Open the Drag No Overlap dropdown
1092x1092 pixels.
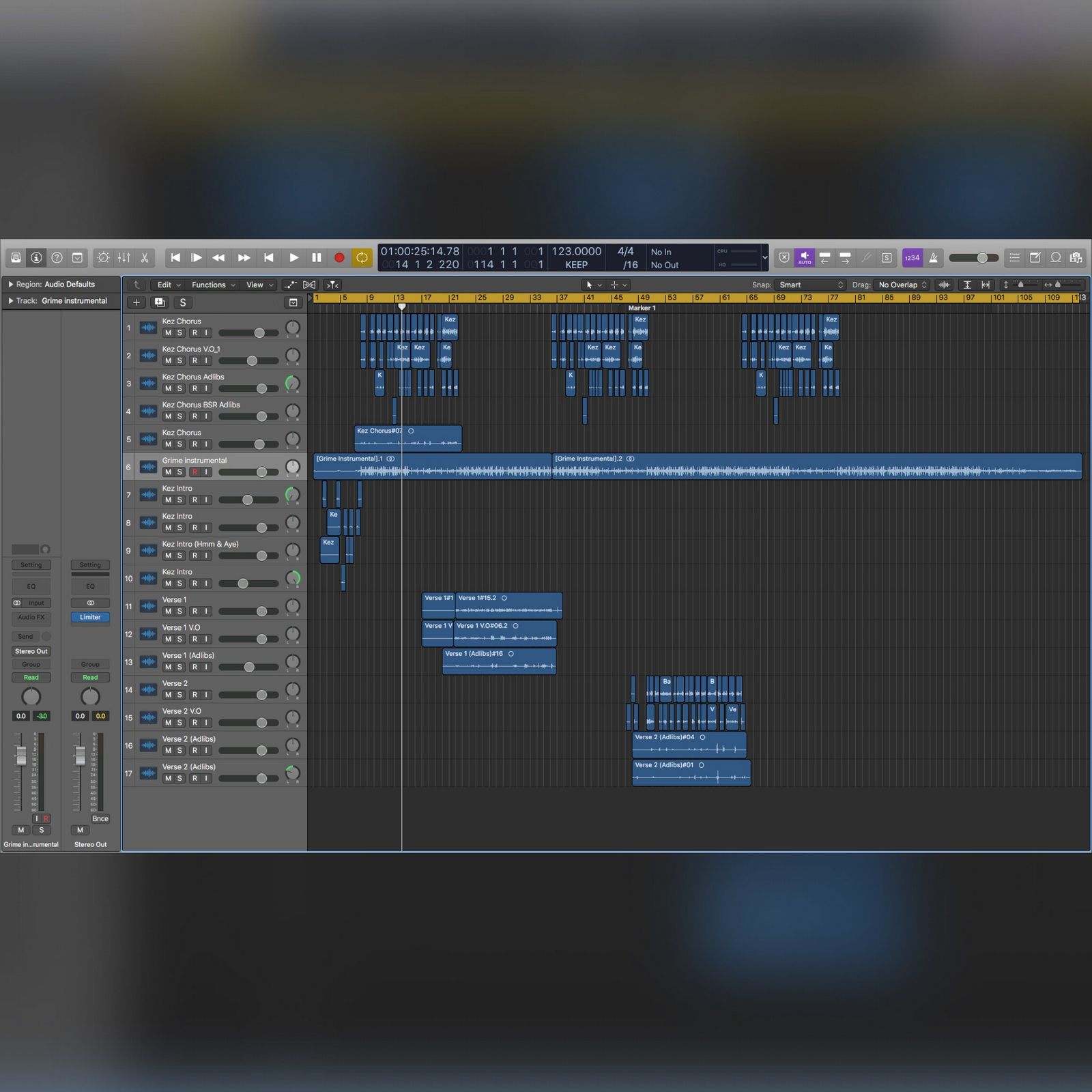902,285
